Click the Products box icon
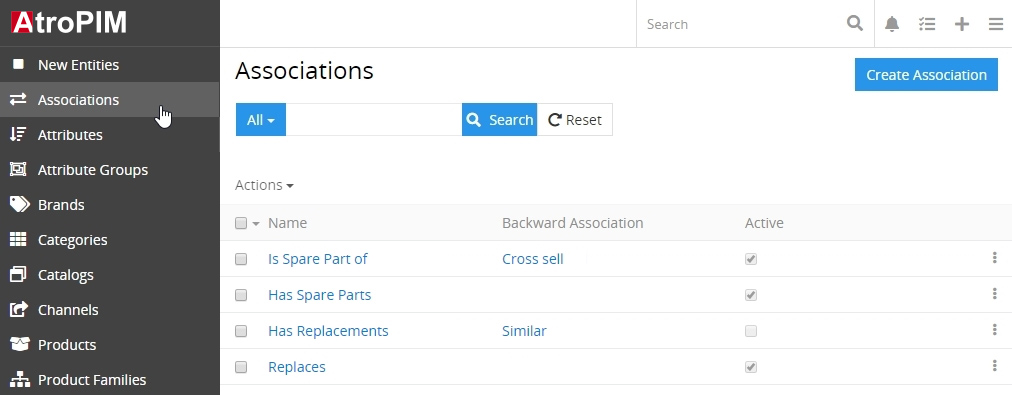Image resolution: width=1012 pixels, height=395 pixels. point(19,344)
